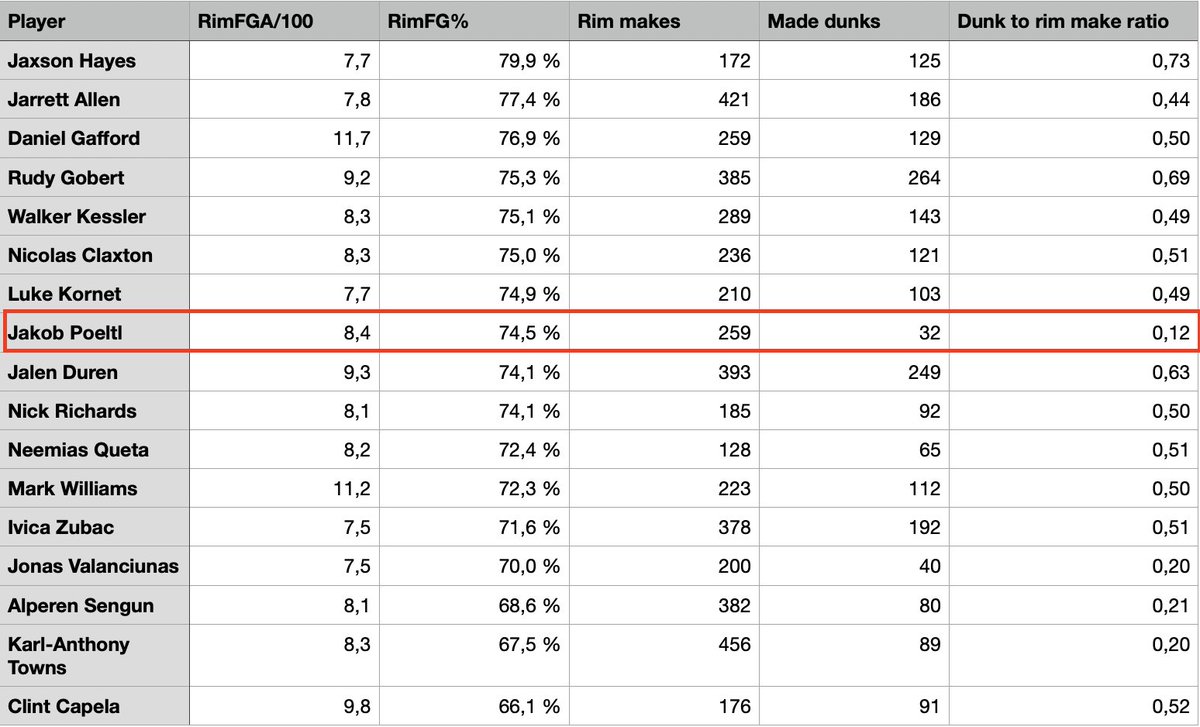Select the Daniel Gafford row label

coord(95,138)
